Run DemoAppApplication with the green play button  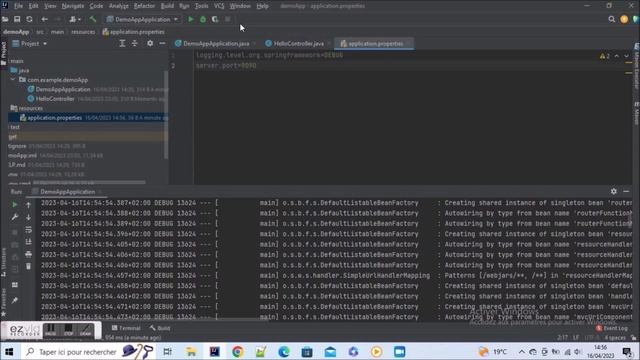coord(191,19)
